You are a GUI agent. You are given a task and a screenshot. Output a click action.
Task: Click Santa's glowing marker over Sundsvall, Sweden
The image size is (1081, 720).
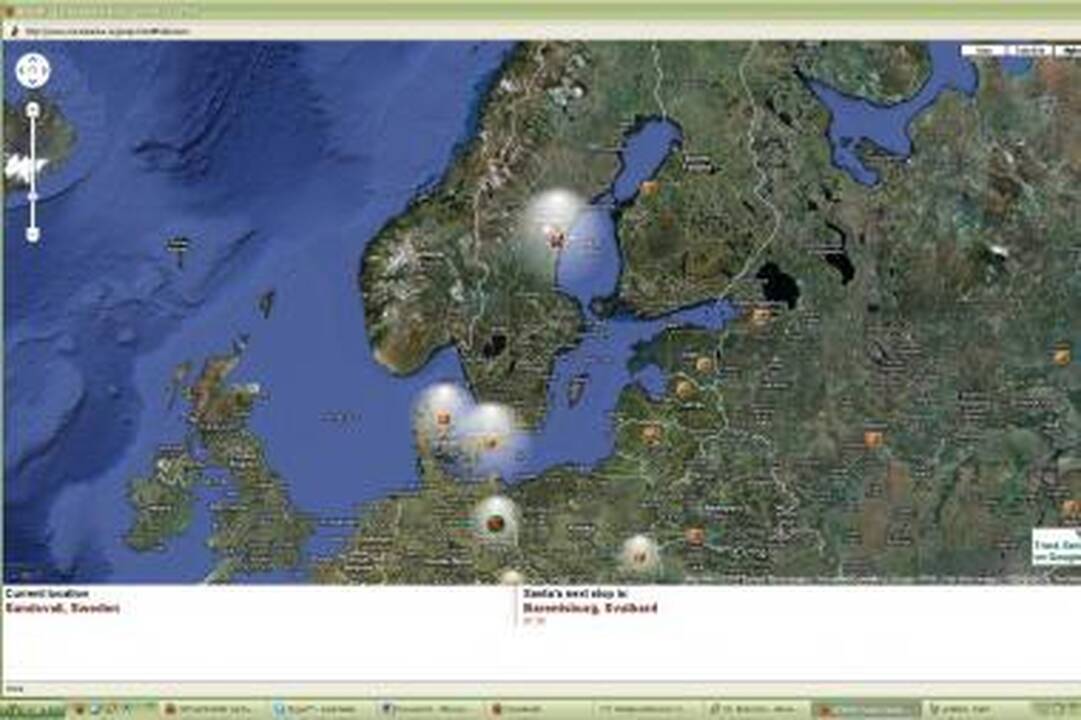[x=556, y=239]
